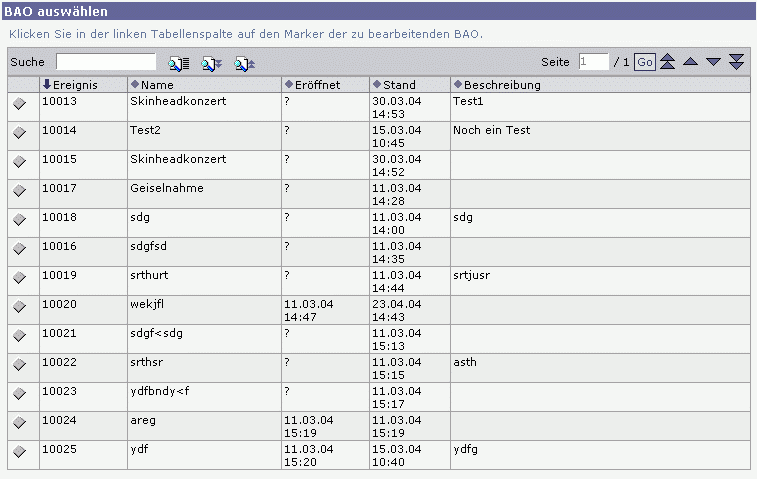This screenshot has width=757, height=479.
Task: Select the marker for event 10025
Action: pos(20,452)
